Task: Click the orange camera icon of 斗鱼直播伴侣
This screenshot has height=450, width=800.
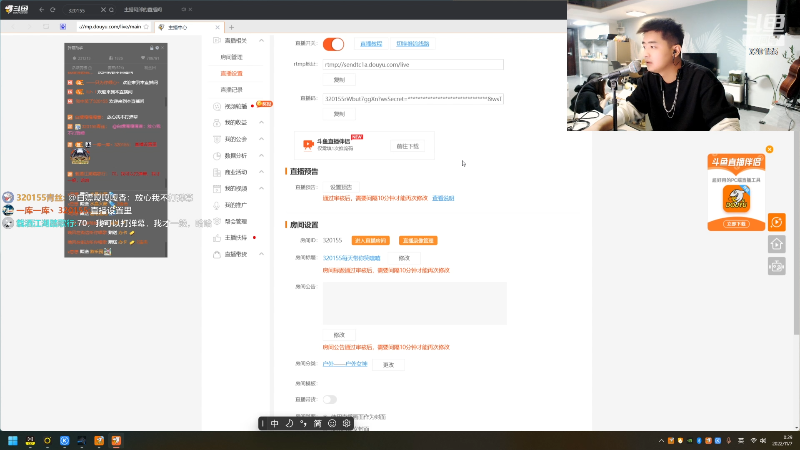Action: coord(308,145)
